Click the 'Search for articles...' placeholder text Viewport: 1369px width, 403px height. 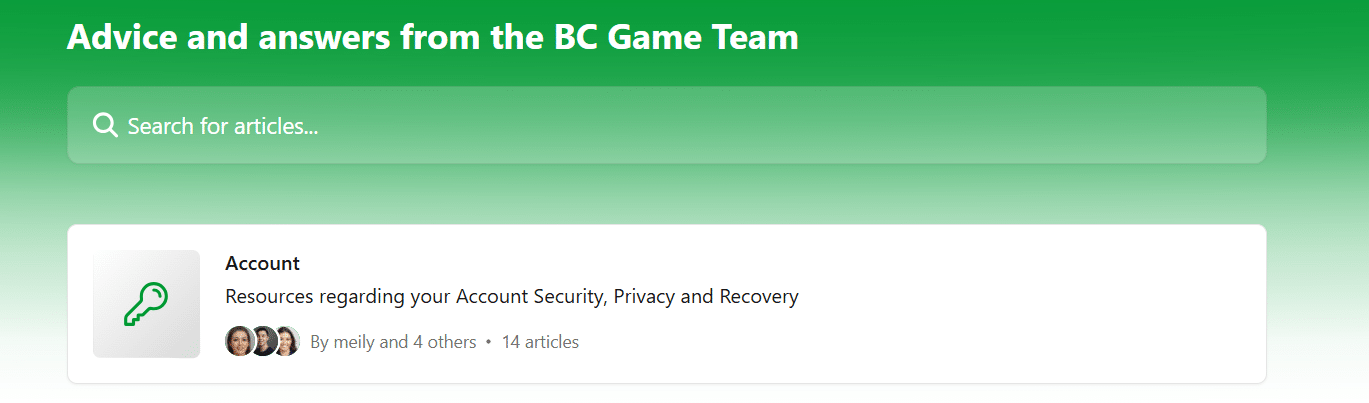[x=223, y=126]
